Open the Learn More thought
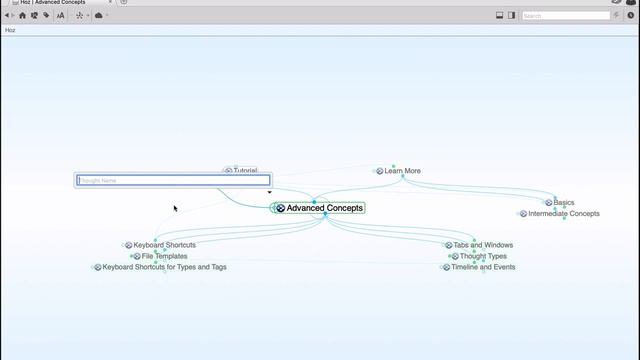Screen dimensions: 640x360 [402, 171]
